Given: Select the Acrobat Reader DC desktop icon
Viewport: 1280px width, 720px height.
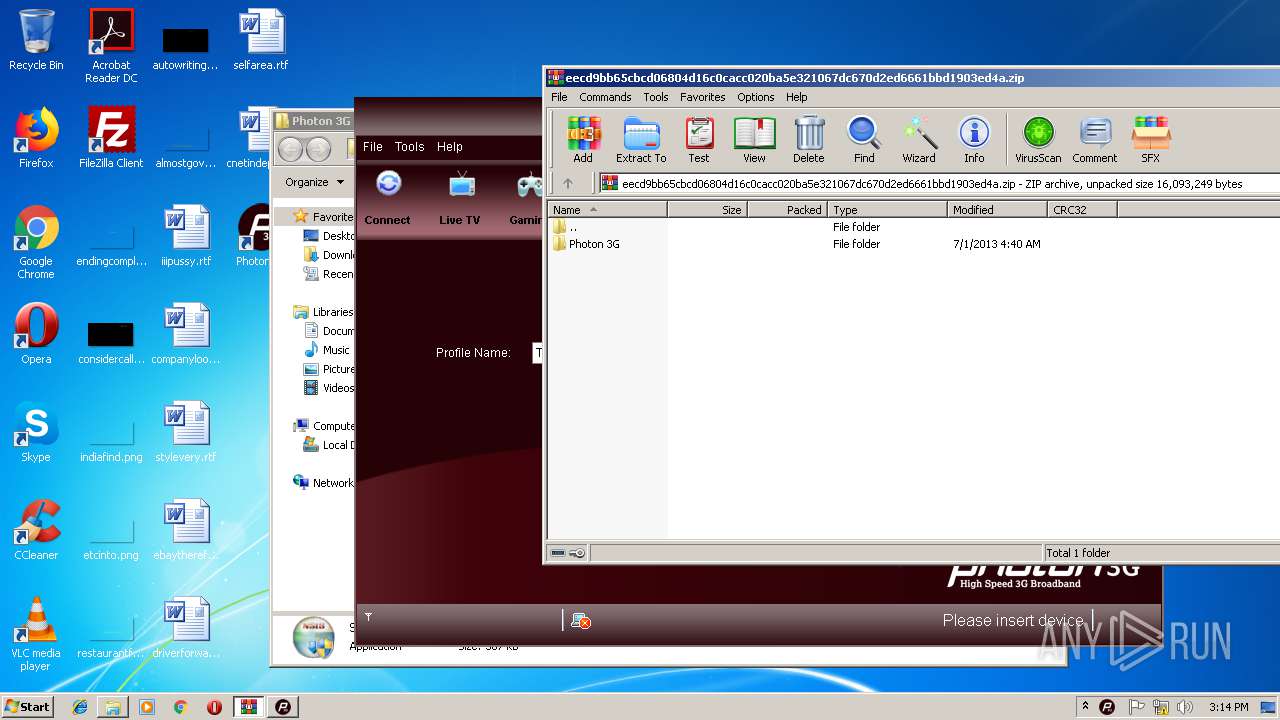Looking at the screenshot, I should [x=111, y=46].
